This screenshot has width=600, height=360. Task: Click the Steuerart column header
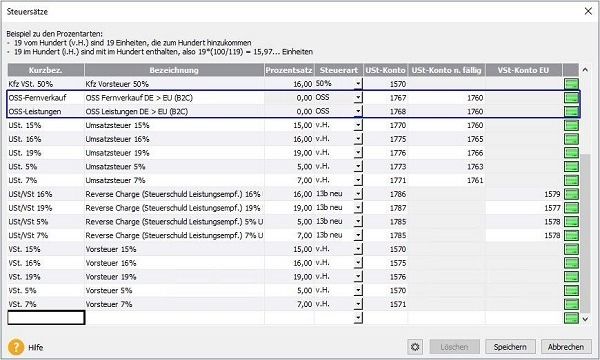tap(339, 70)
